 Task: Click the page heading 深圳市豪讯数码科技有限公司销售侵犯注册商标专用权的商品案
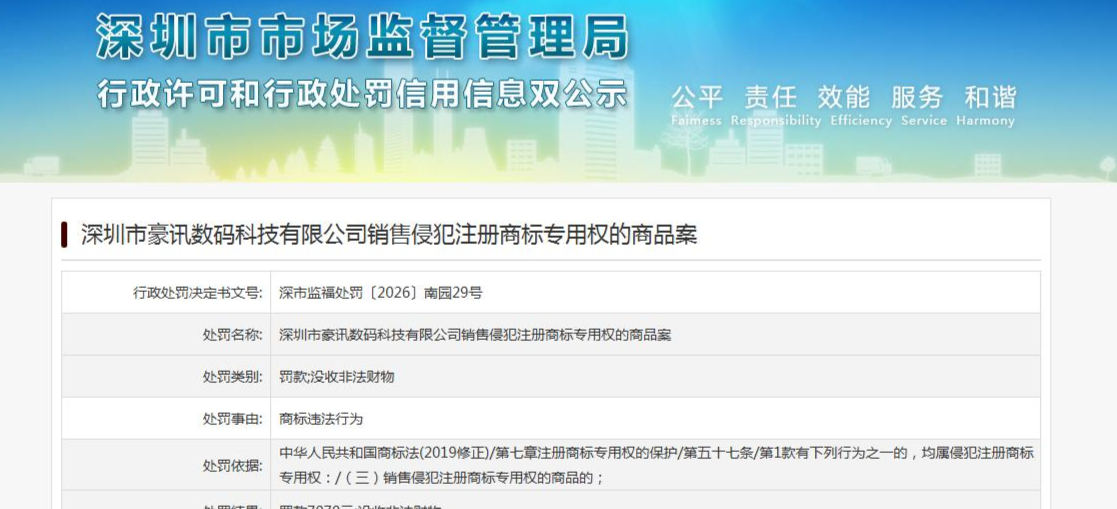(389, 234)
